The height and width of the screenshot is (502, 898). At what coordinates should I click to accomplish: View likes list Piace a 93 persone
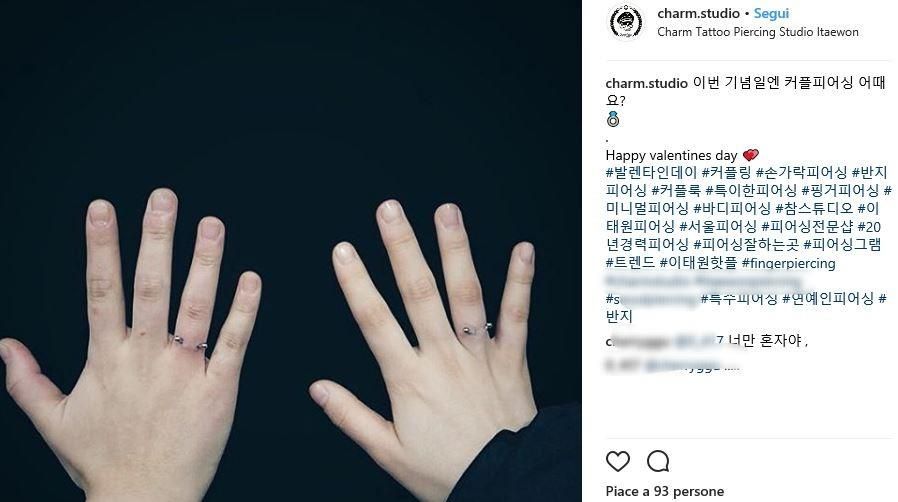tap(664, 491)
